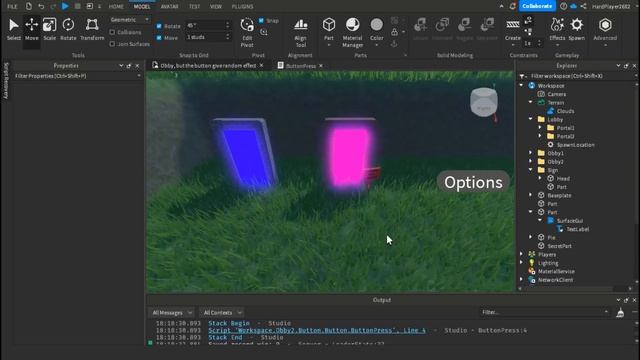Viewport: 640px width, 360px height.
Task: Switch to the HOME ribbon tab
Action: pyautogui.click(x=116, y=7)
